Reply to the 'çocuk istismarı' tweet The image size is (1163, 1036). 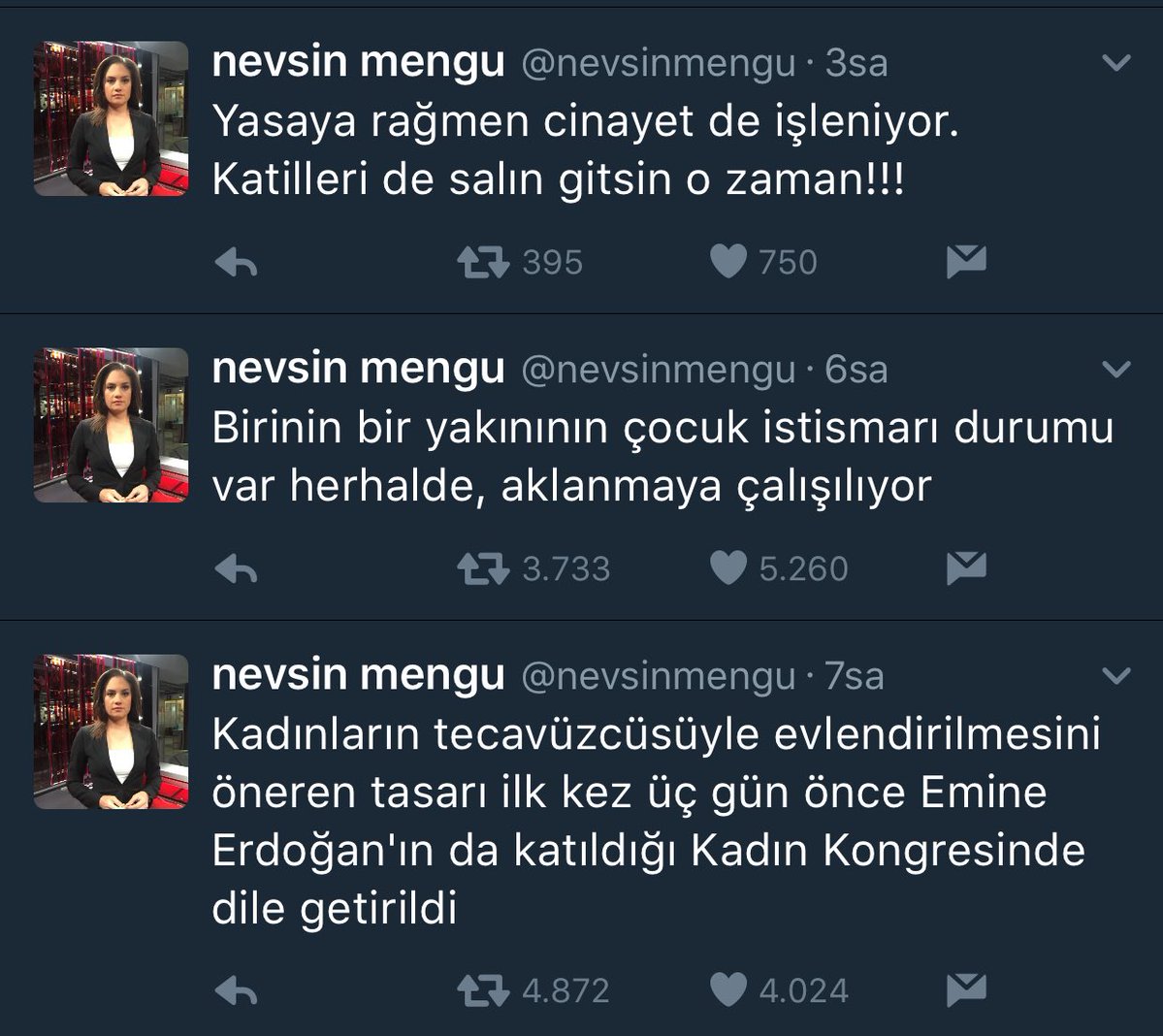pos(236,568)
